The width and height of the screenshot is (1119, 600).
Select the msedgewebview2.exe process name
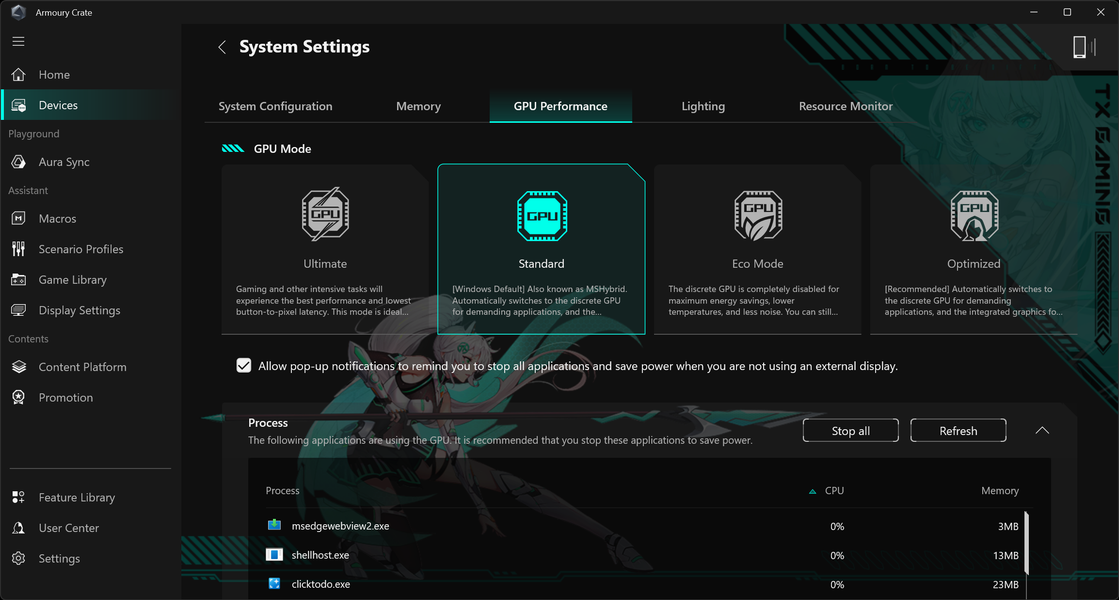tap(340, 526)
